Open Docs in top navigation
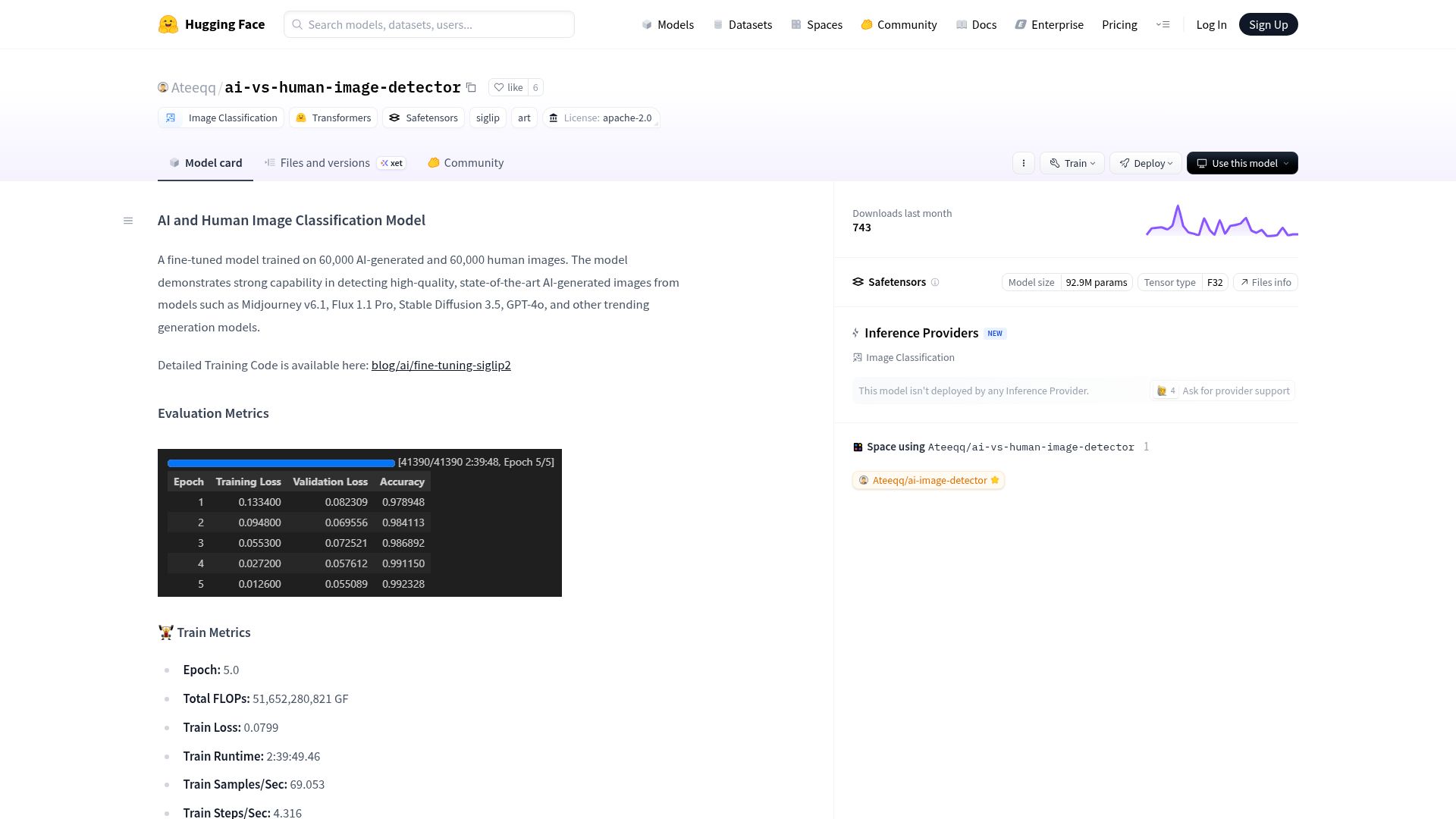 (x=976, y=24)
